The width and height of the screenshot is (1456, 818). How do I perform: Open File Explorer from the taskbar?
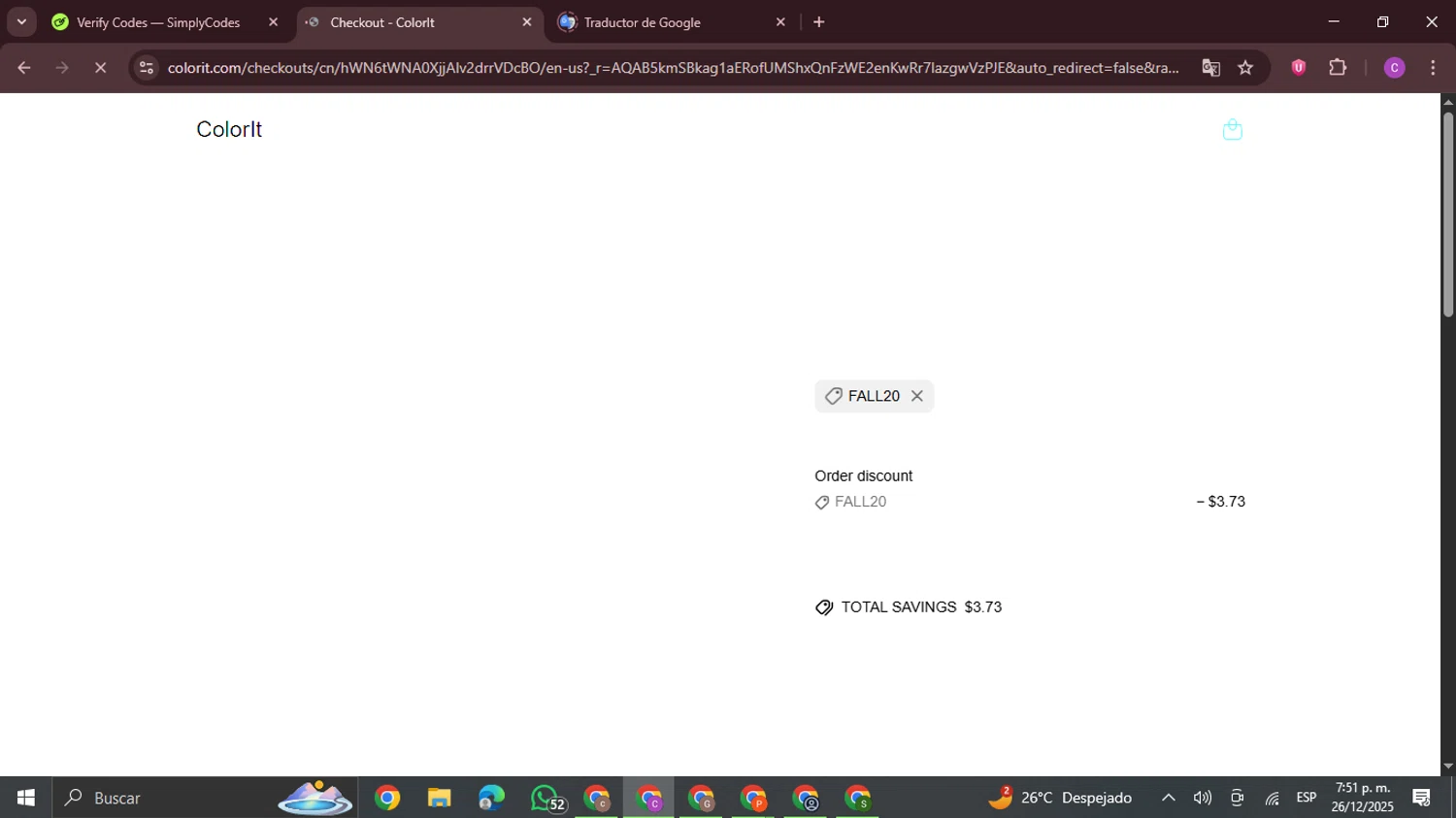click(440, 798)
